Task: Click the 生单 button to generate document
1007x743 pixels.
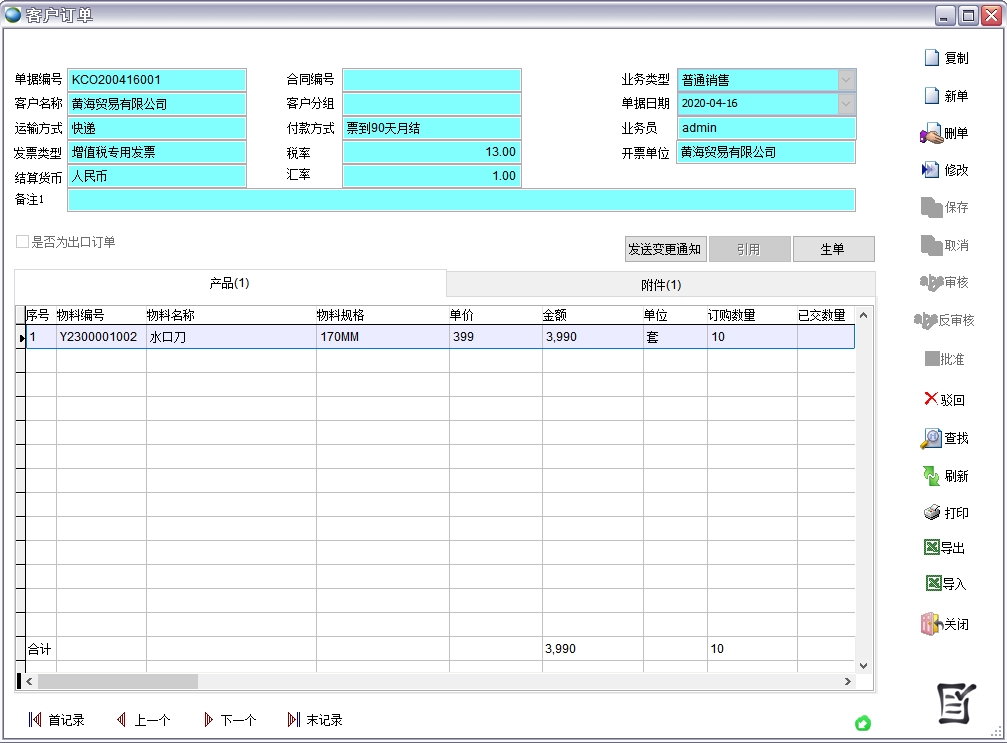Action: click(833, 248)
